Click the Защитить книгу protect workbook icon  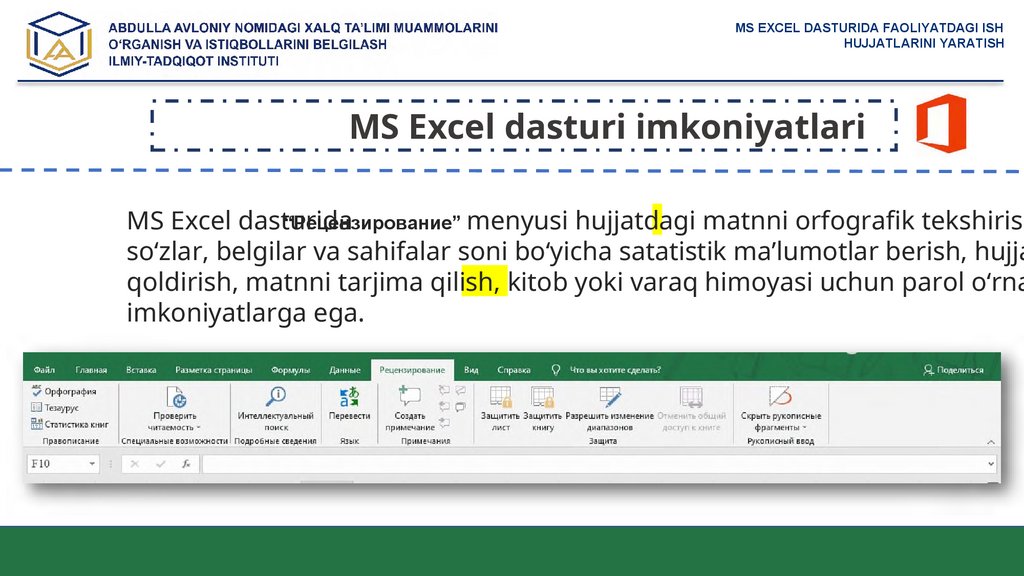[x=542, y=396]
